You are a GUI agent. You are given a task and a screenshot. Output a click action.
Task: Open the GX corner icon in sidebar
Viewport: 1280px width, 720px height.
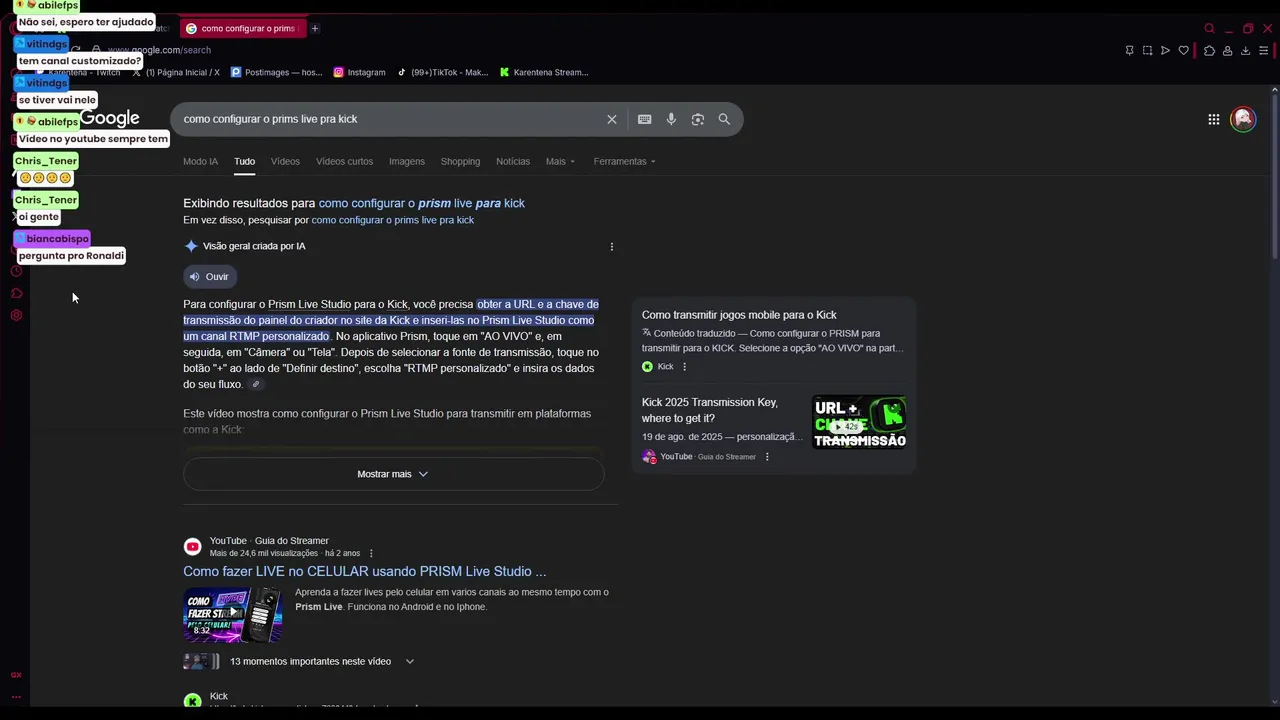point(16,675)
